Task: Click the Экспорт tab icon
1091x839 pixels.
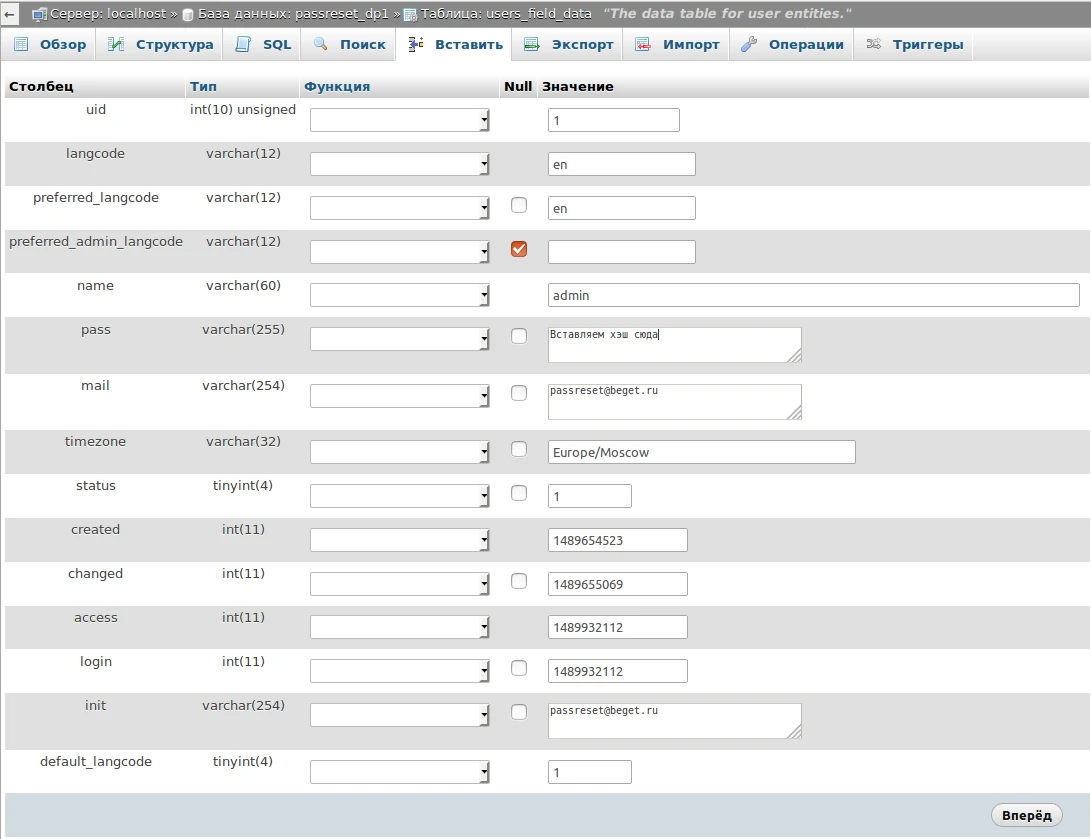Action: pos(532,45)
